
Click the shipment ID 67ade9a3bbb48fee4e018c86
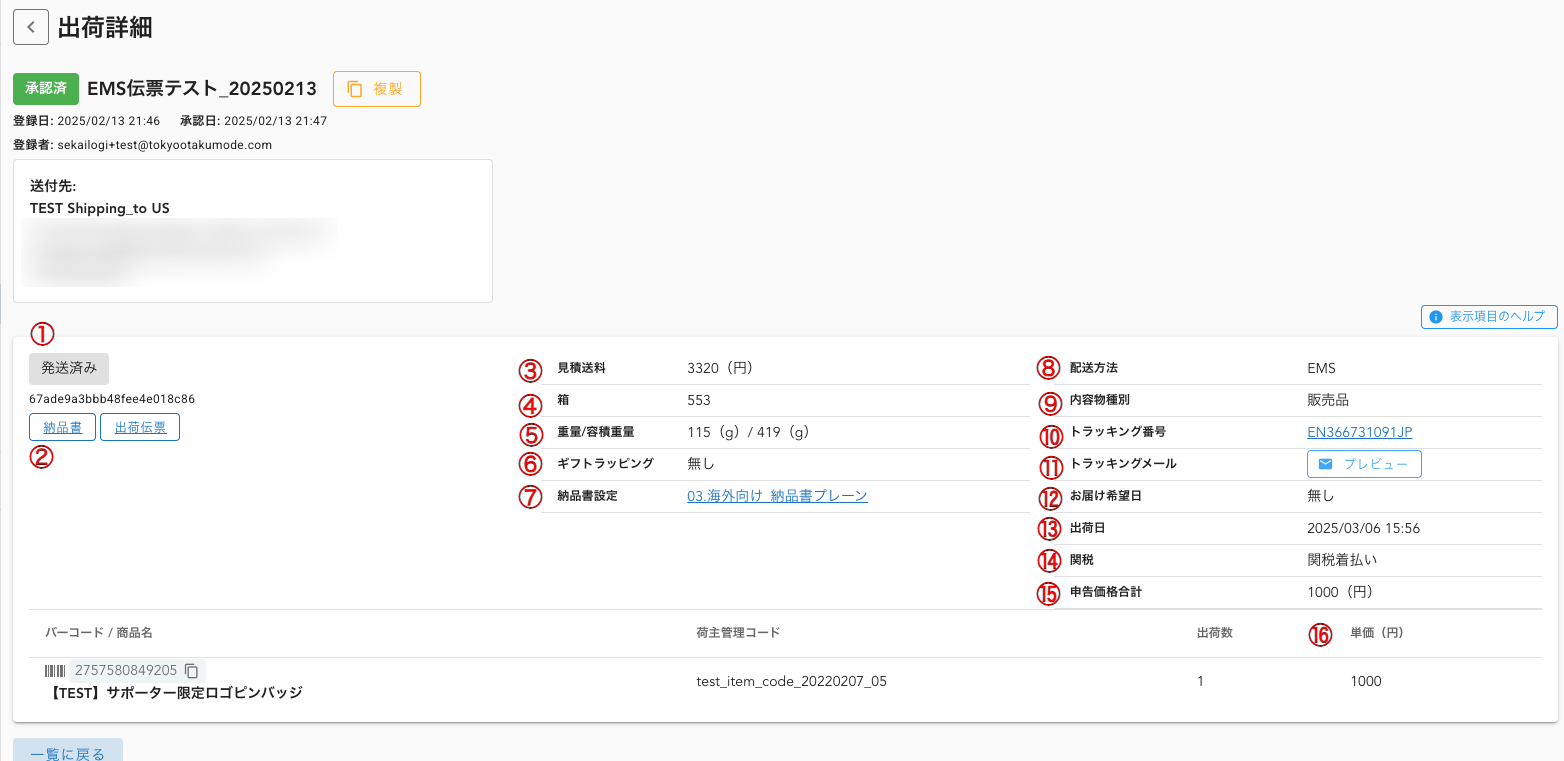[x=112, y=399]
